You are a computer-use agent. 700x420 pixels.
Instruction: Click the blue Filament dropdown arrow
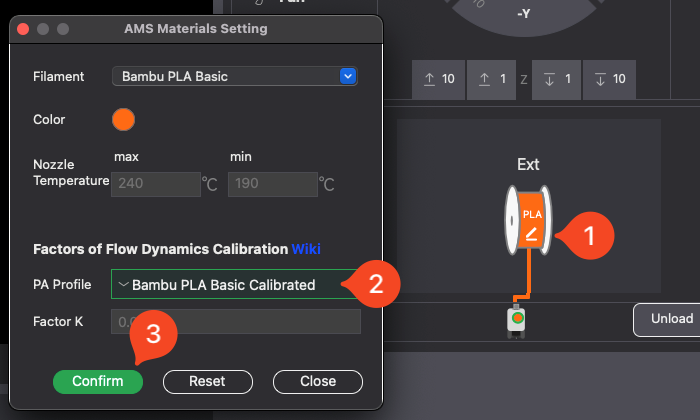click(348, 76)
